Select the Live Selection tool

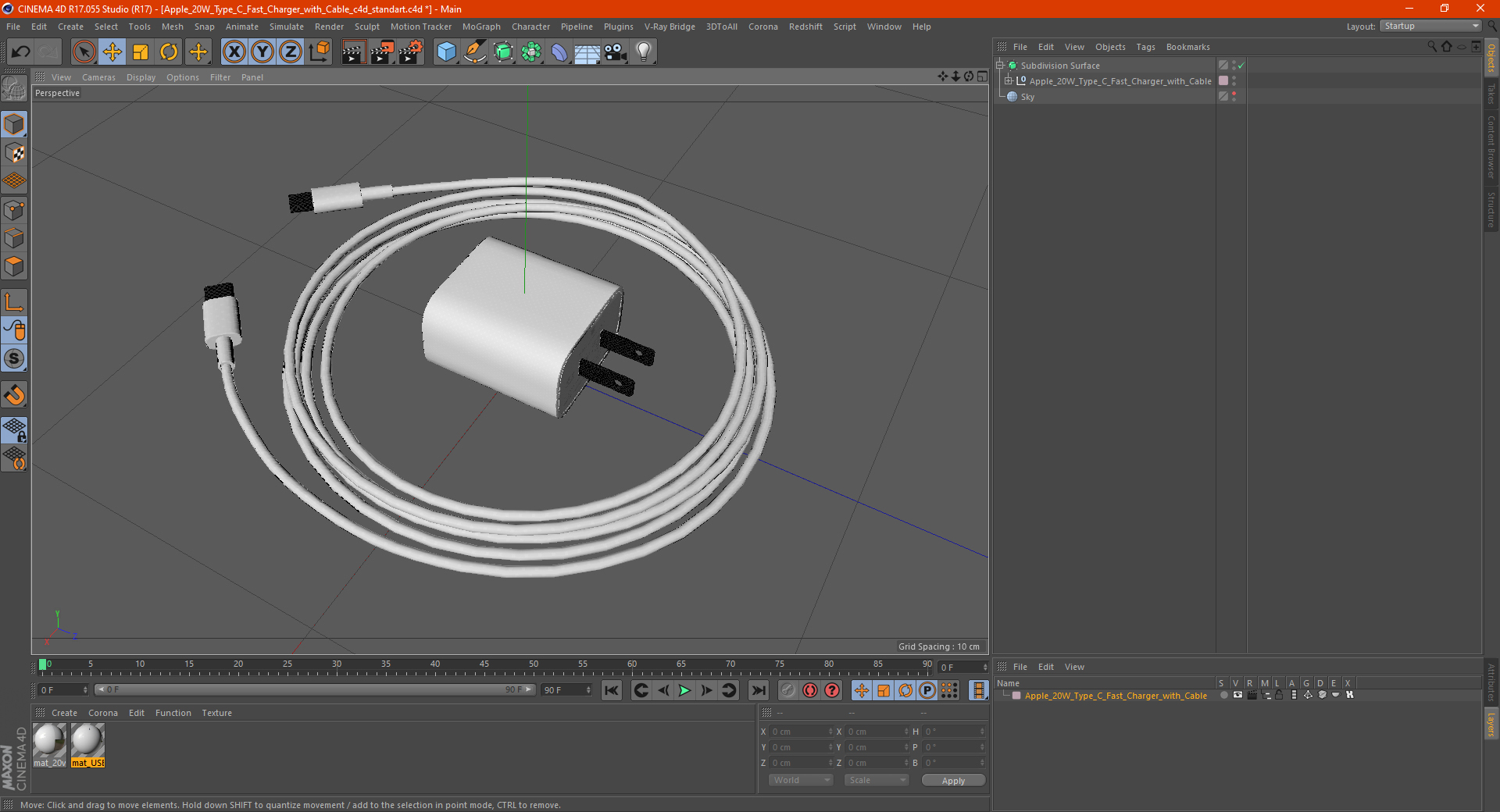click(84, 52)
